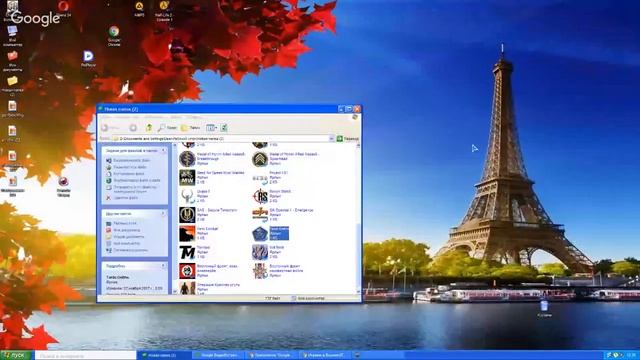The width and height of the screenshot is (640, 360).
Task: Switch to Новая папка (2) taskbar button
Action: point(163,355)
